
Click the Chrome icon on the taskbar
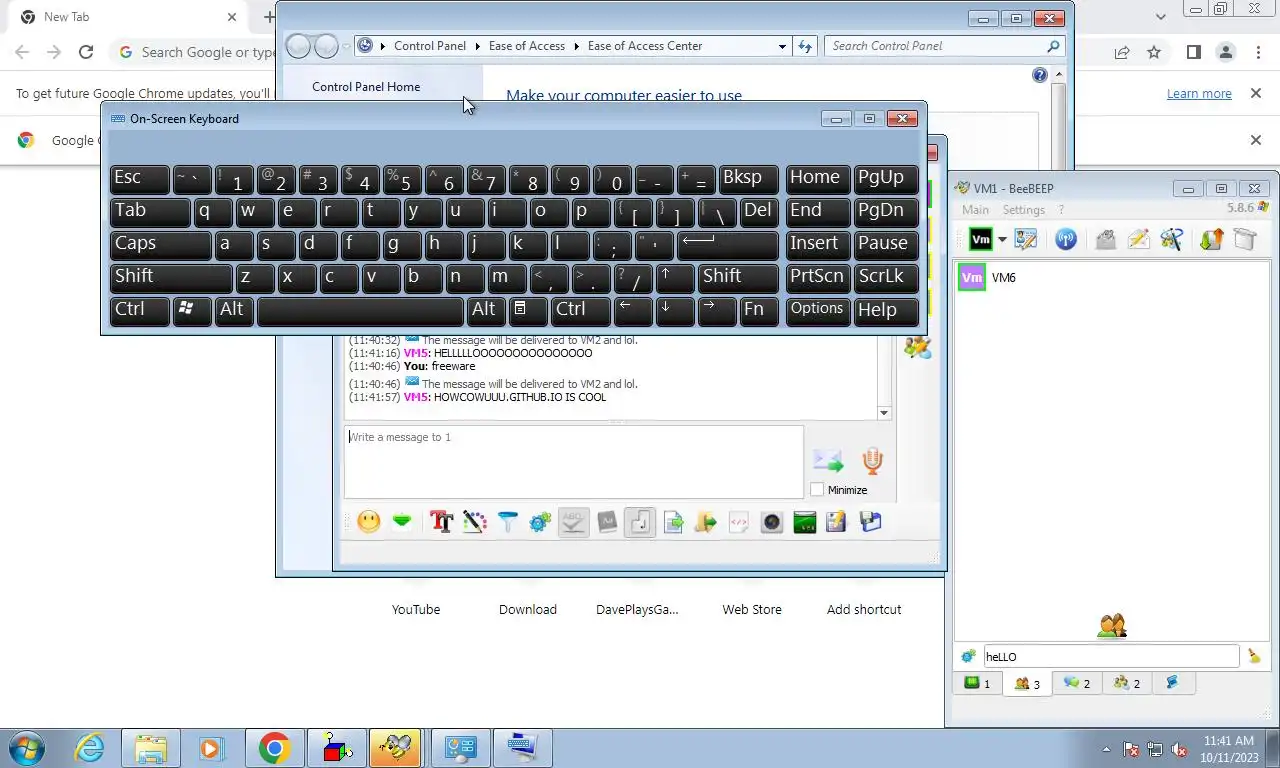(274, 748)
